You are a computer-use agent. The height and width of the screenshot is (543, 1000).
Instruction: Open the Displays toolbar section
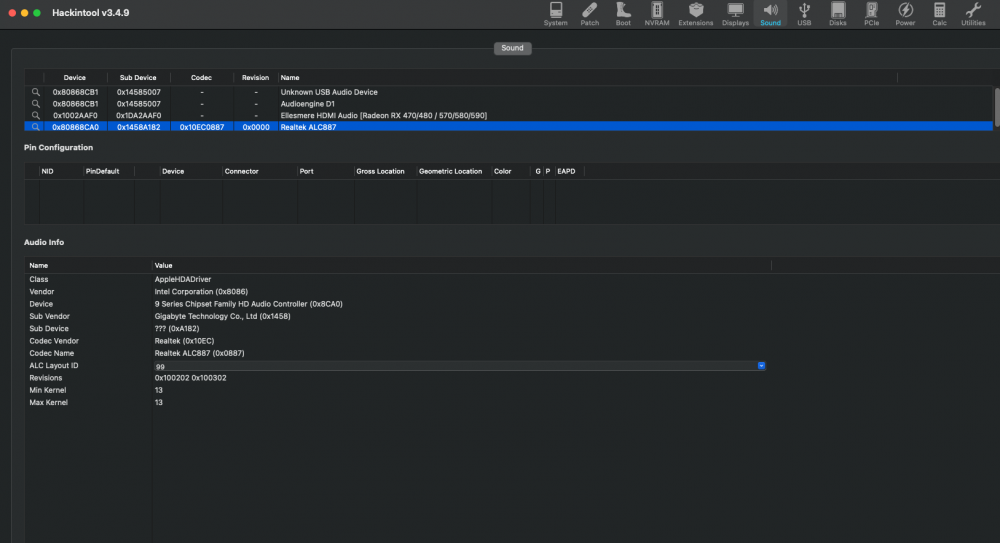[735, 13]
